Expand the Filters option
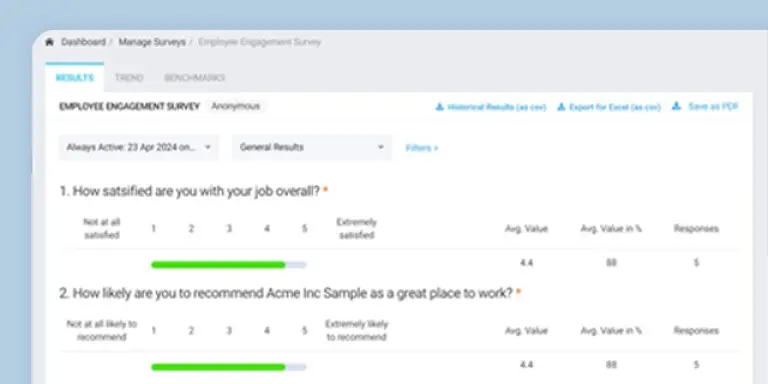768x384 pixels. 422,148
